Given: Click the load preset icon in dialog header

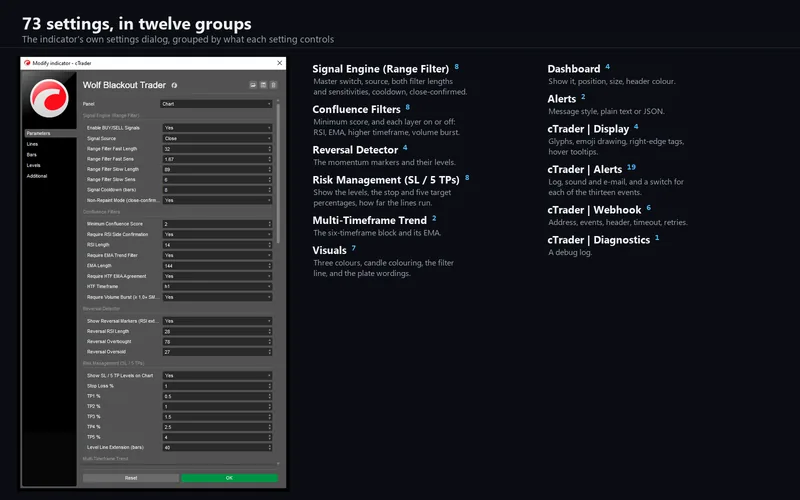Looking at the screenshot, I should click(253, 85).
